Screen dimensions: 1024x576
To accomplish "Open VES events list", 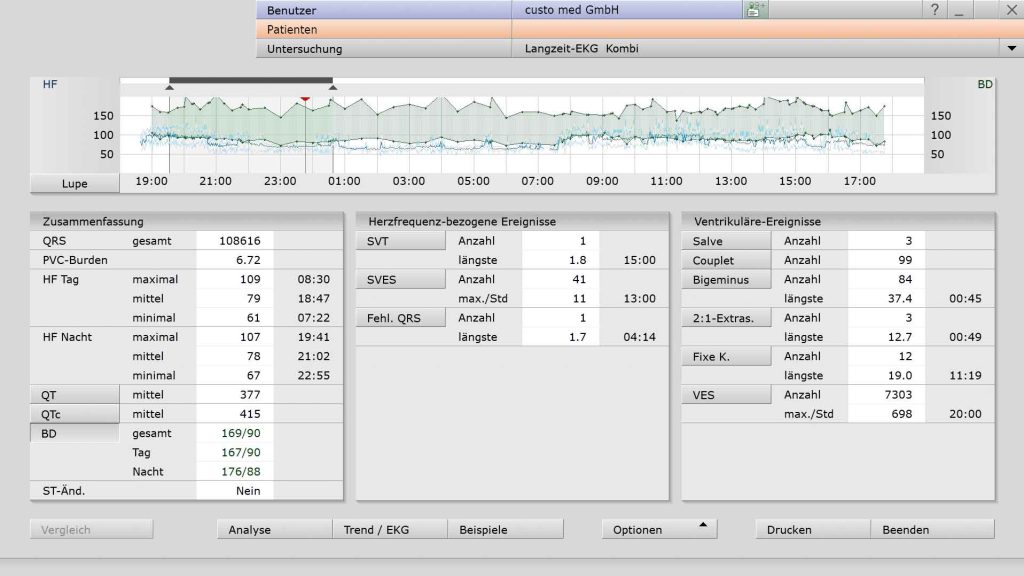I will [x=726, y=395].
